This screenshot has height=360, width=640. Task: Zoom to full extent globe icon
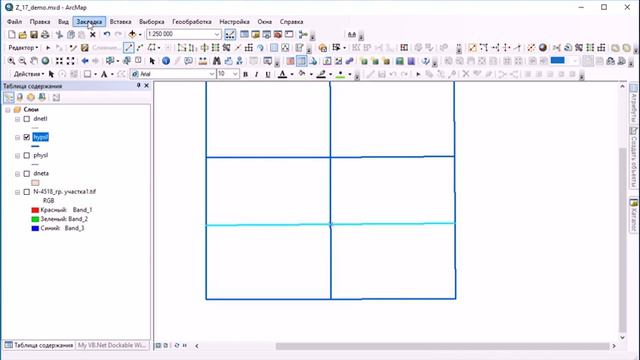(x=45, y=61)
